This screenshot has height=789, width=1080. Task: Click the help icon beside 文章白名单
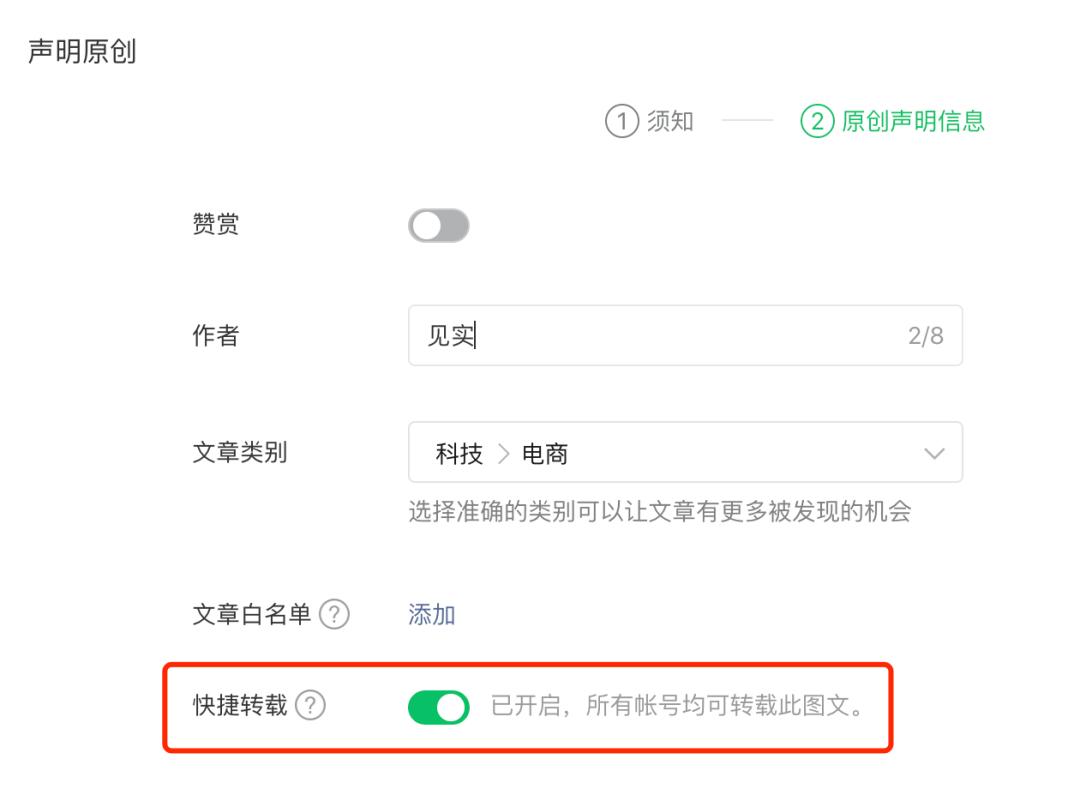pyautogui.click(x=334, y=614)
